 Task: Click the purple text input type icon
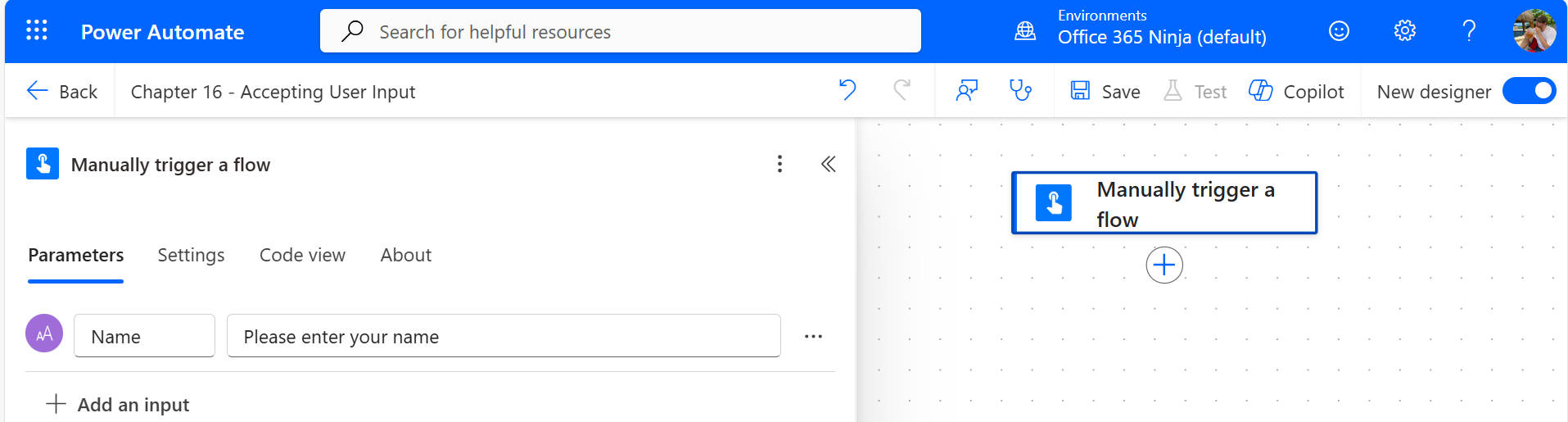coord(44,334)
